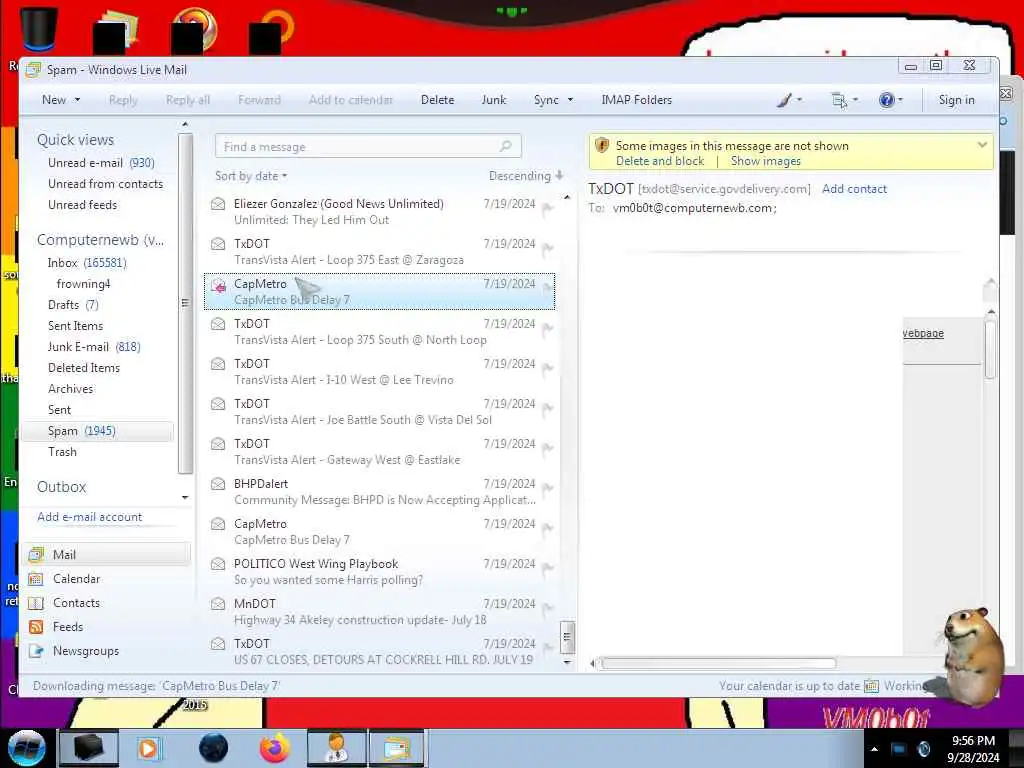Click the Delete toolbar button
Image resolution: width=1024 pixels, height=768 pixels.
click(x=437, y=100)
